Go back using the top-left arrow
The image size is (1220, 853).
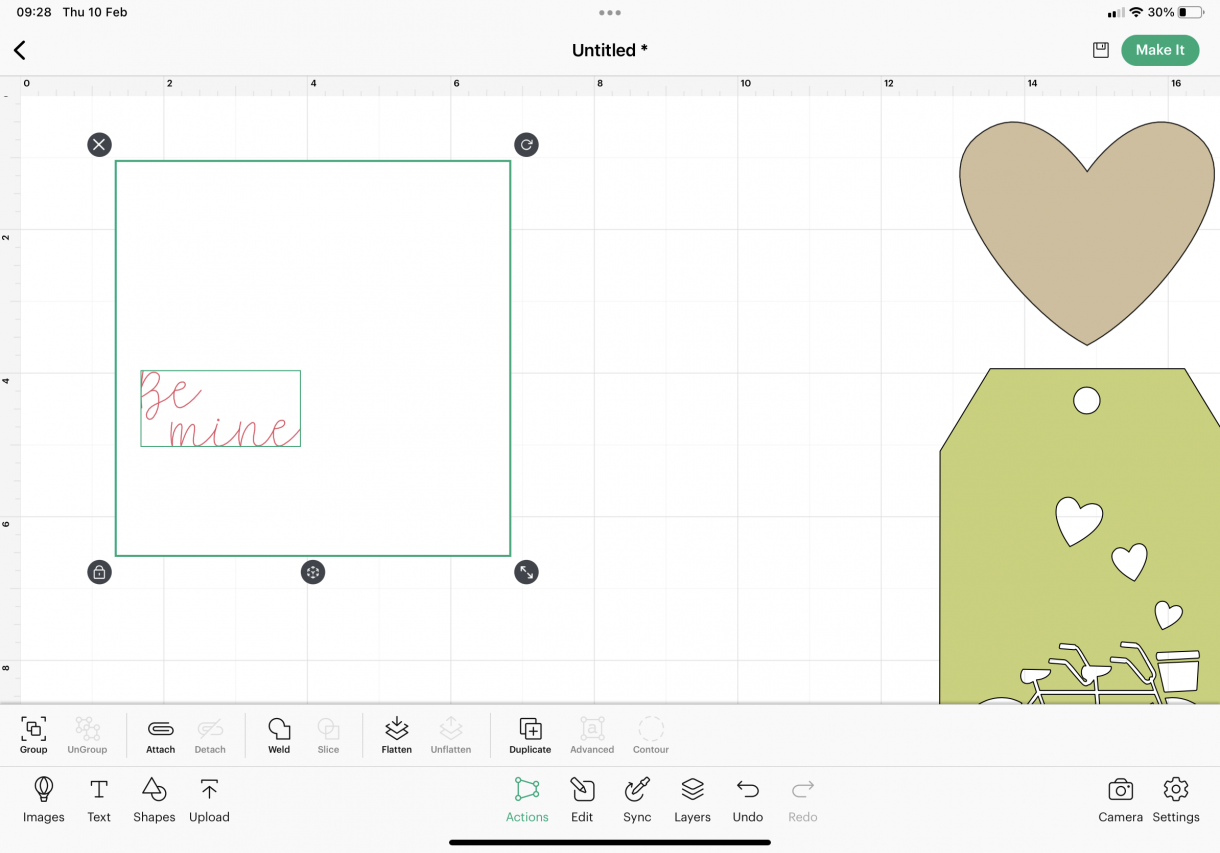(x=20, y=50)
